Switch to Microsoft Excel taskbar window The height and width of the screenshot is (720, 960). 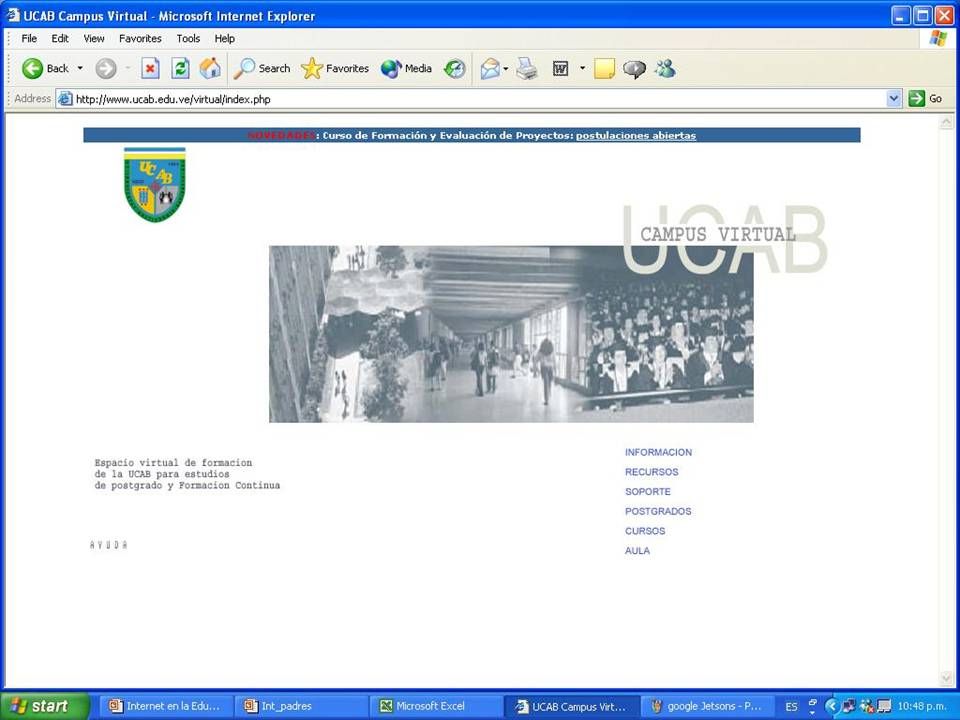click(436, 706)
